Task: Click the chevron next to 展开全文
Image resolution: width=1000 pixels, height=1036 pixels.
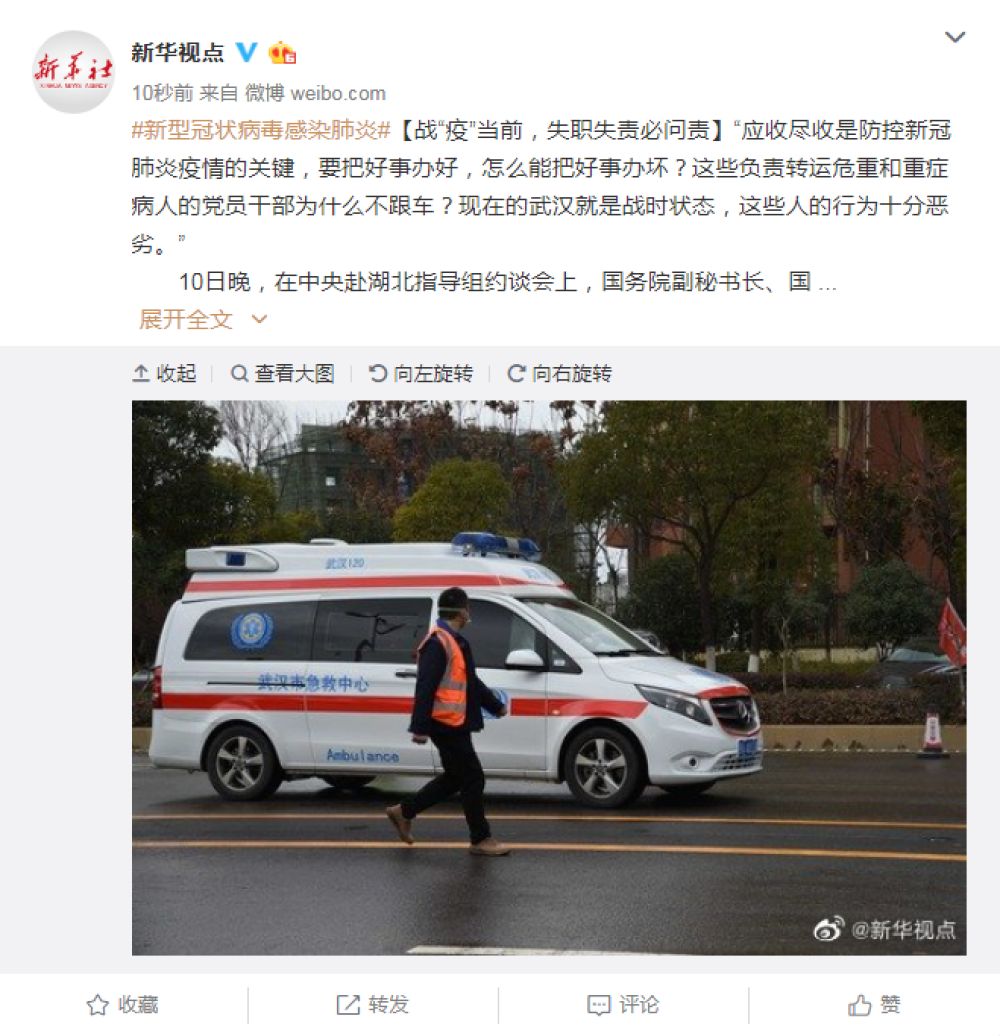Action: (260, 320)
